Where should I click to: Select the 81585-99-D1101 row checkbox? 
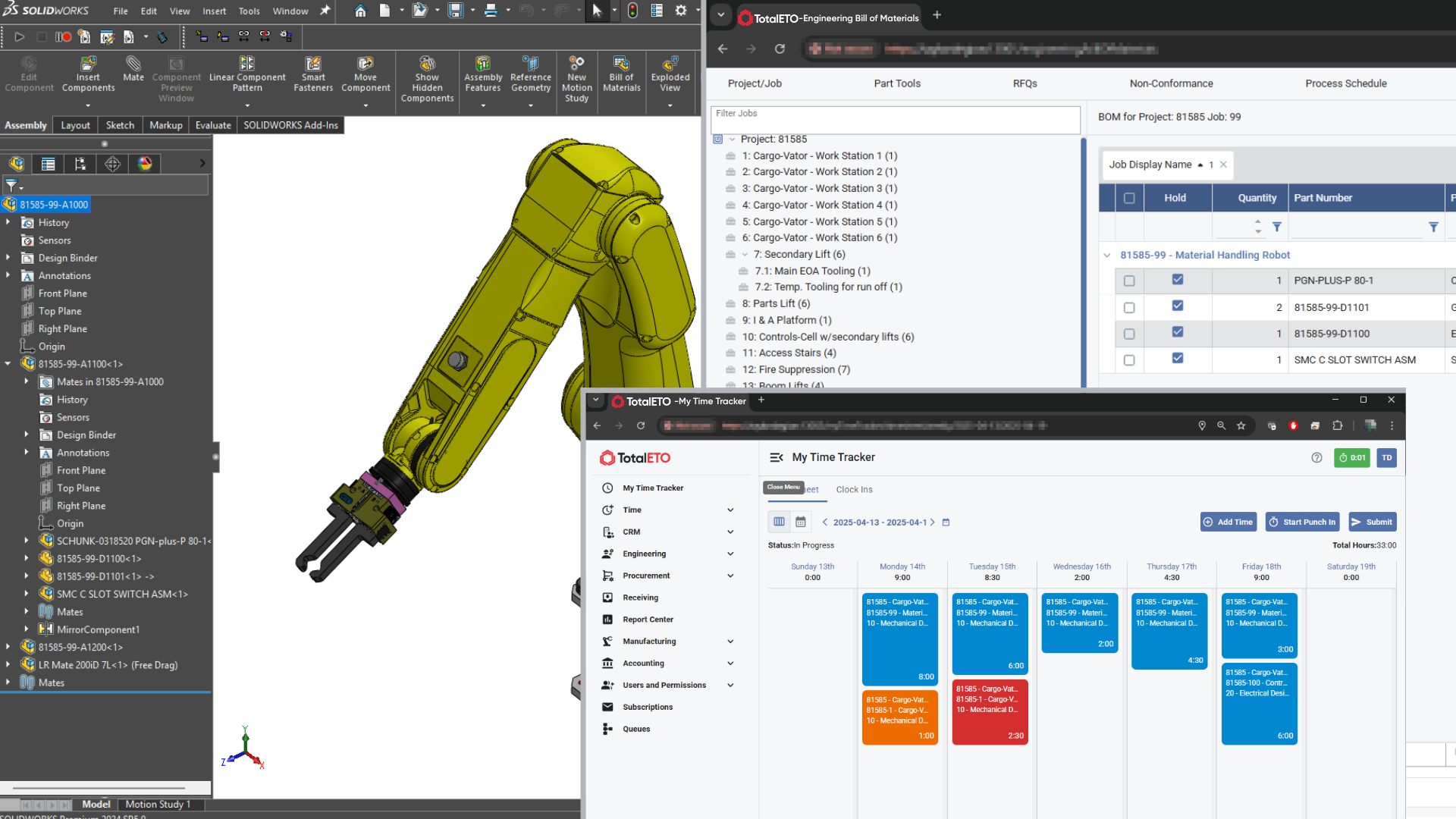[1129, 307]
